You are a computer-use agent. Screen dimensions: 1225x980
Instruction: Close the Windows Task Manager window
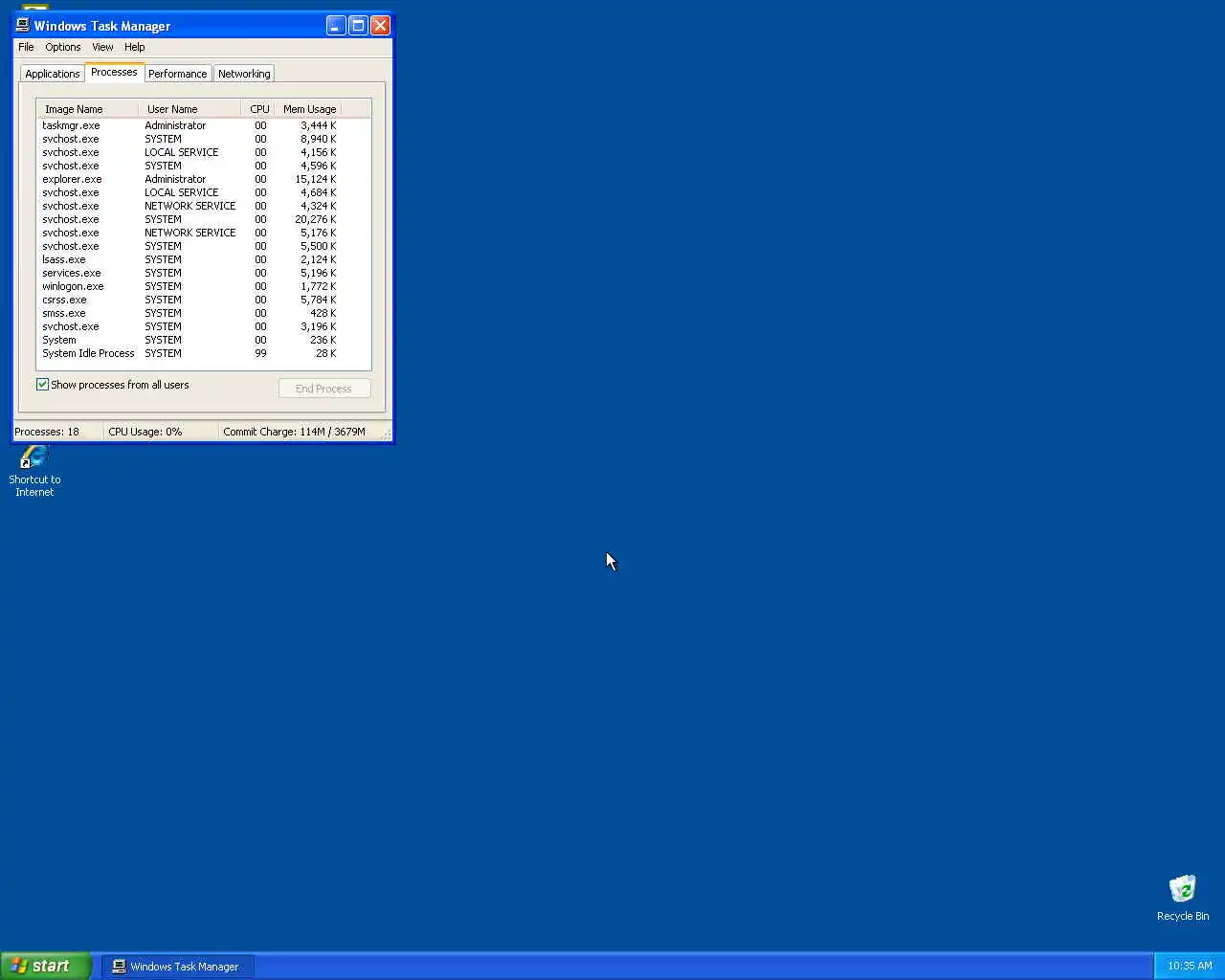(380, 26)
